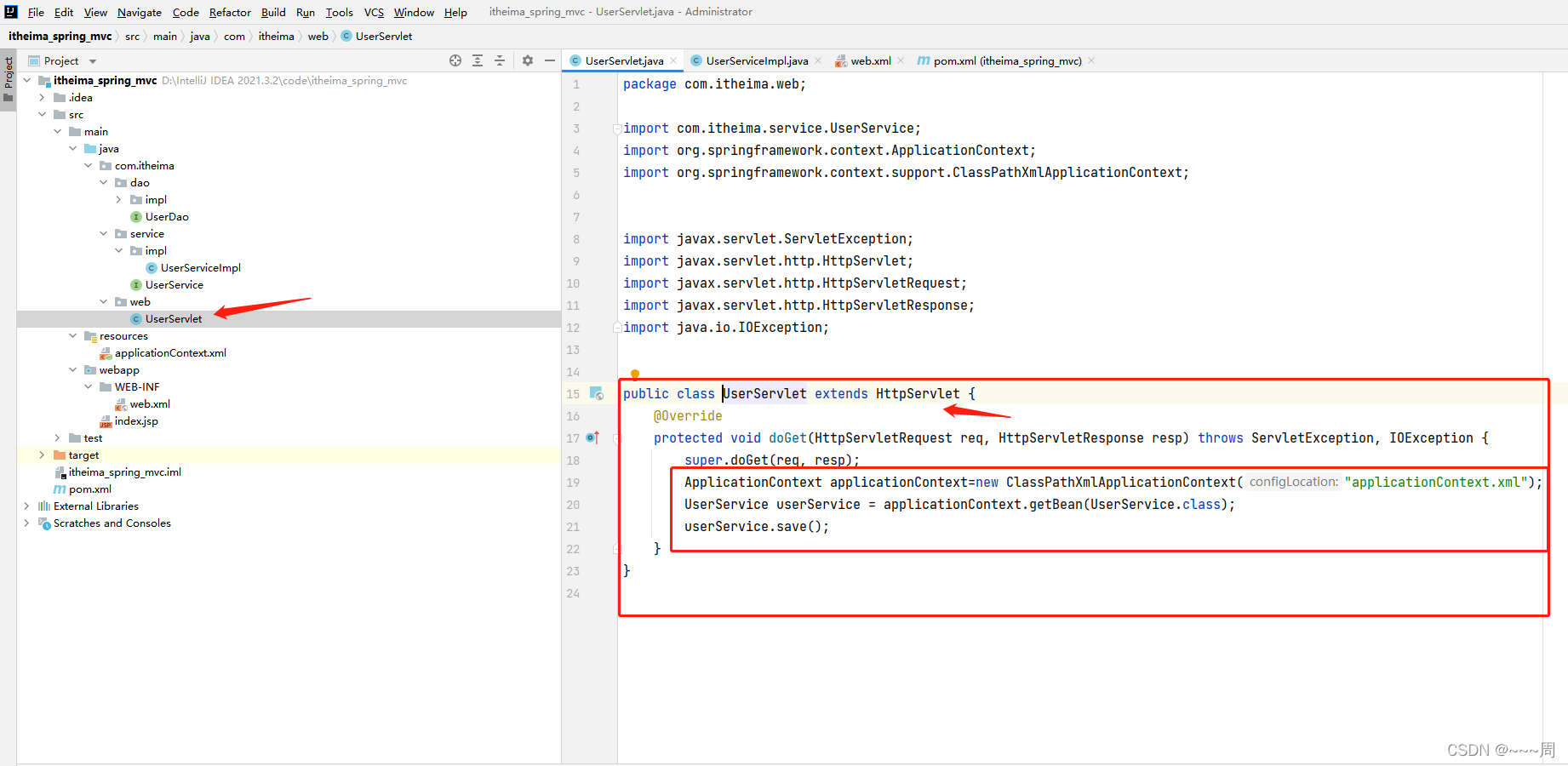This screenshot has height=766, width=1568.
Task: Click the class gutter icon on line 15
Action: (597, 393)
